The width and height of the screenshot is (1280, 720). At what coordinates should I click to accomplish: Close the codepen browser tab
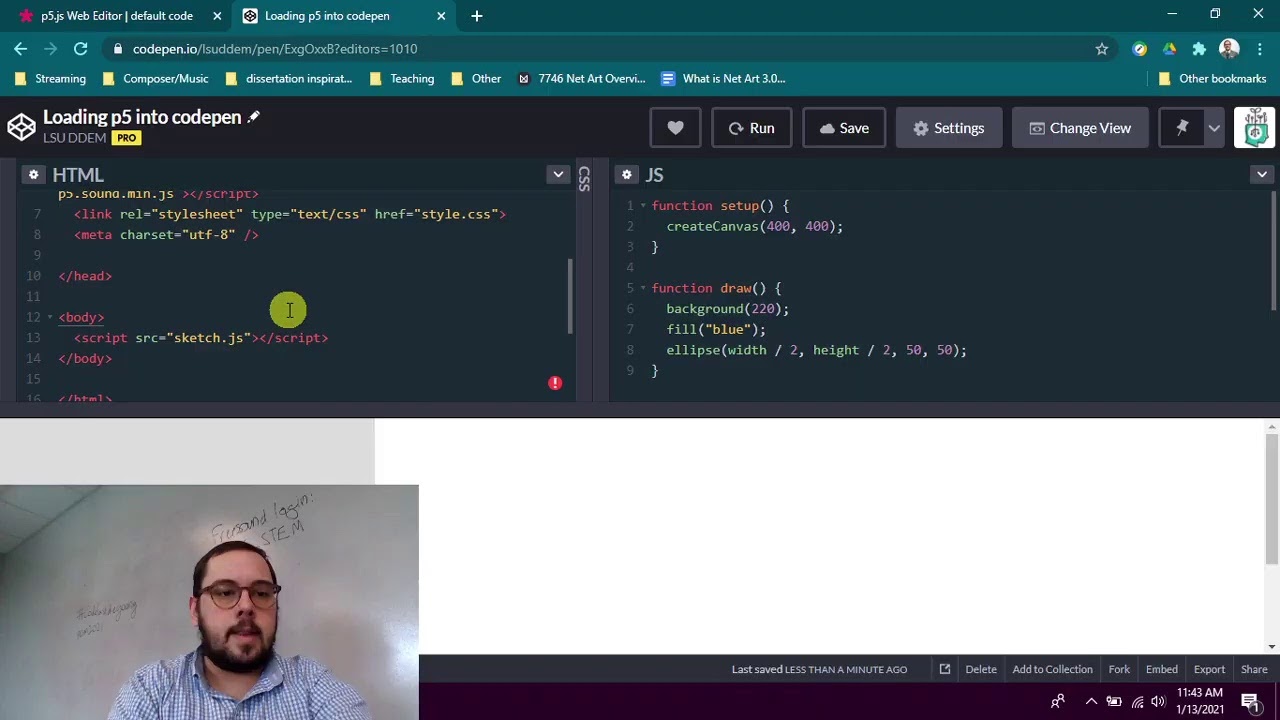tap(441, 16)
